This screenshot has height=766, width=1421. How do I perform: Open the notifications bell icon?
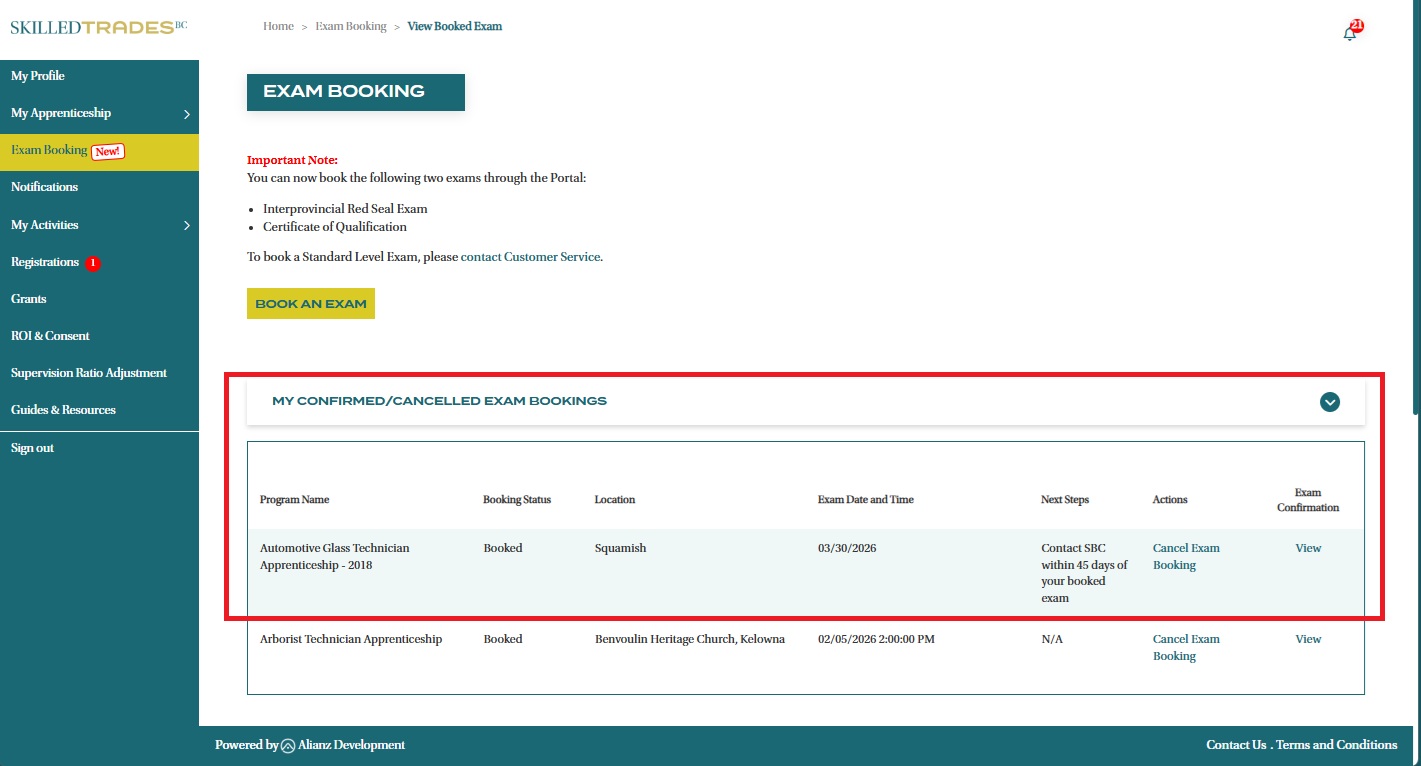tap(1350, 32)
